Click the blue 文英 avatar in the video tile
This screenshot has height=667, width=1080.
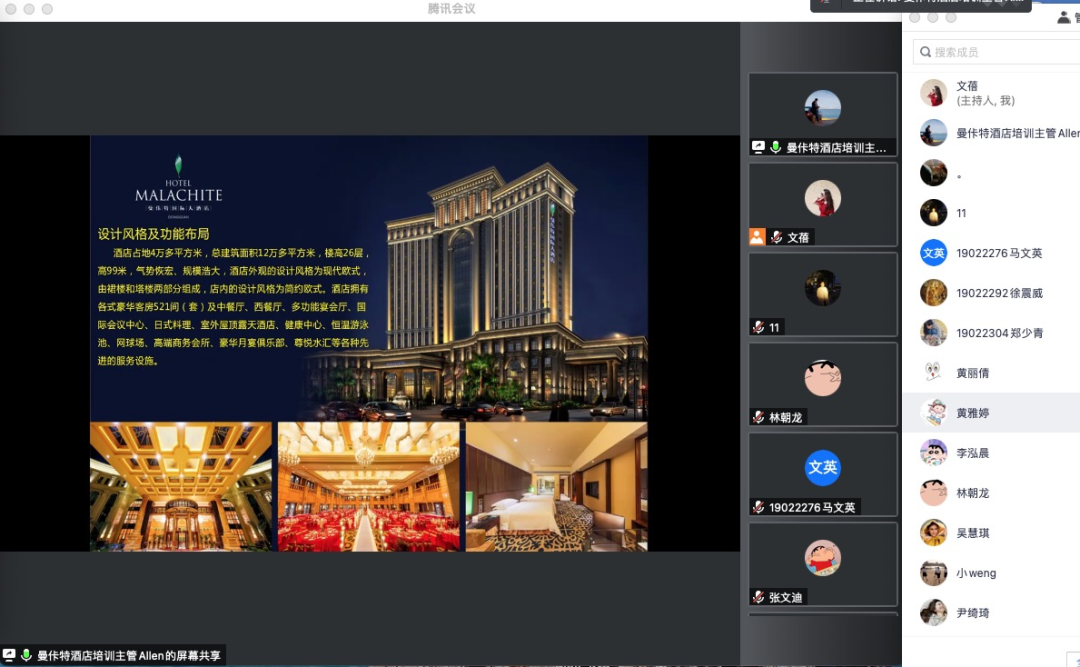(823, 468)
